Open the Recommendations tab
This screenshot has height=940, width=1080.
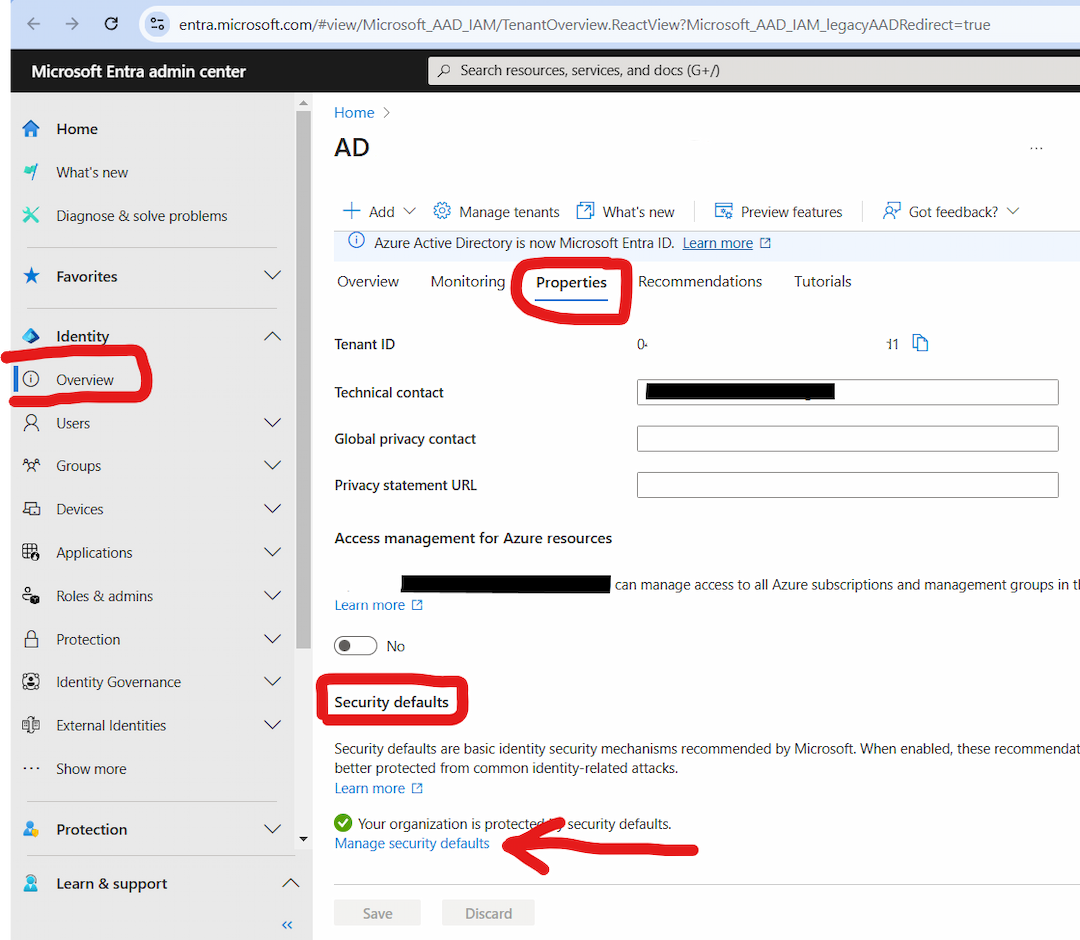click(x=700, y=282)
